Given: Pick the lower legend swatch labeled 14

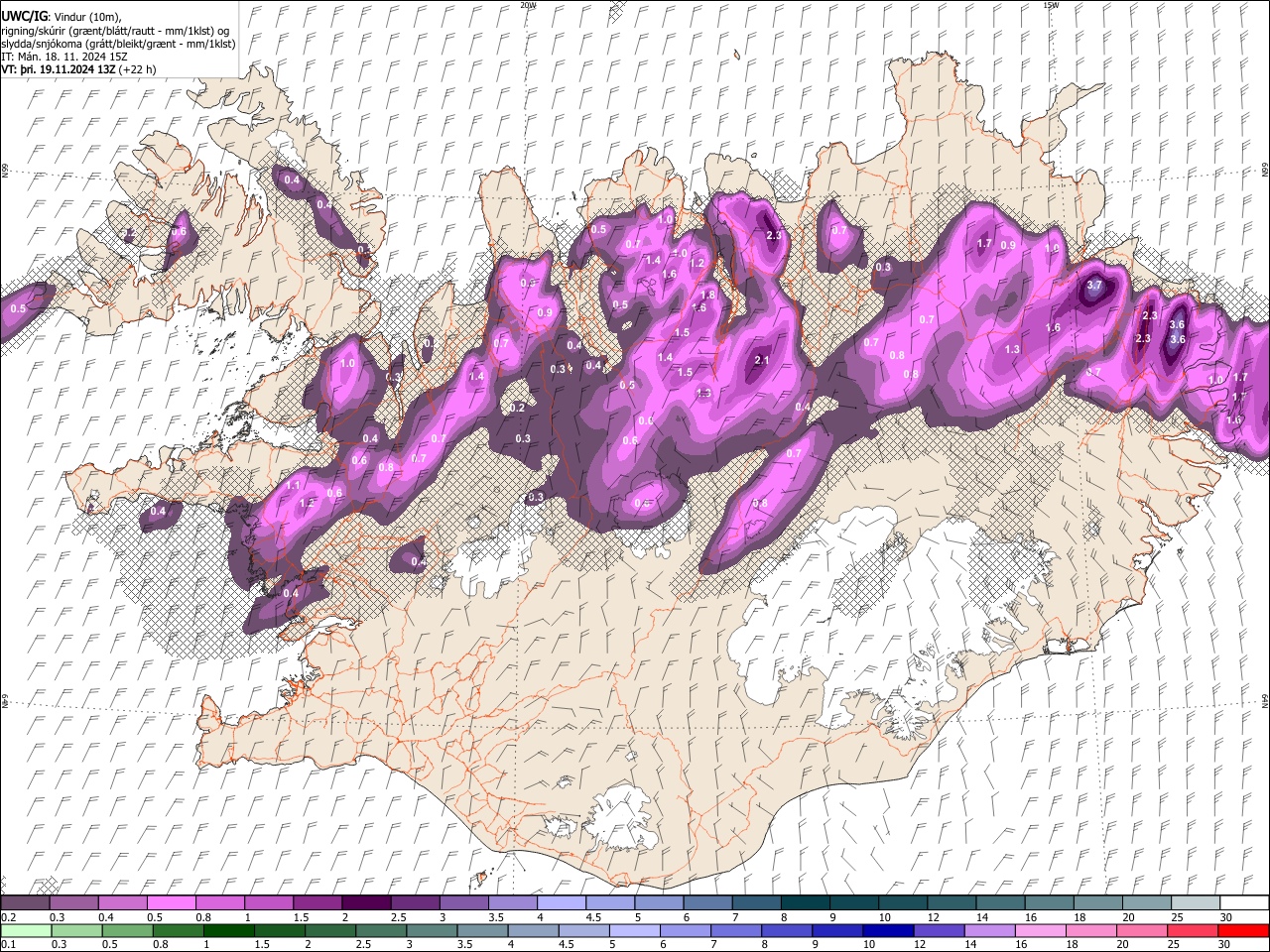Looking at the screenshot, I should 990,930.
